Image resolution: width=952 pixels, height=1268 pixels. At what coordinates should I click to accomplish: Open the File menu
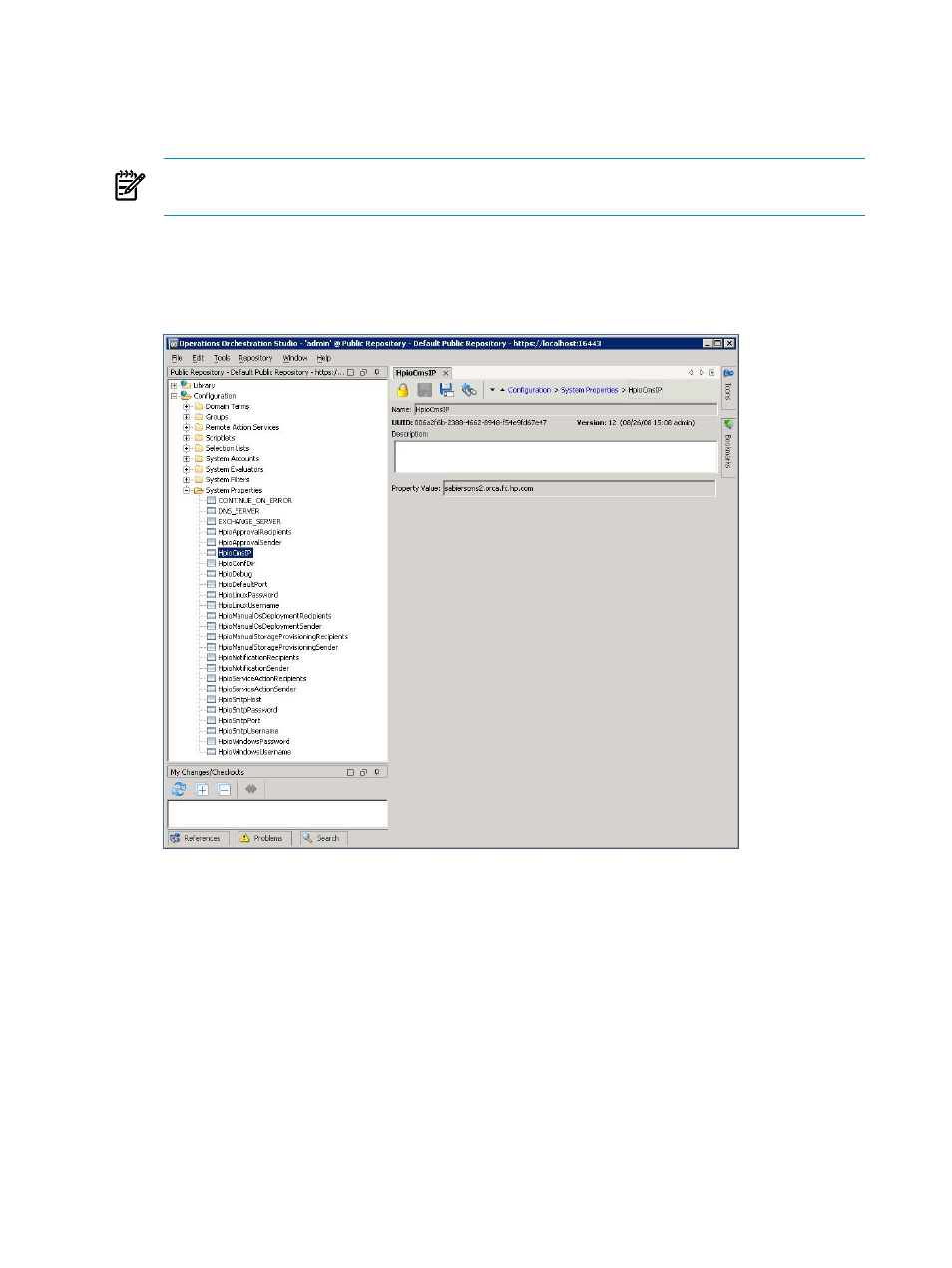[x=177, y=358]
